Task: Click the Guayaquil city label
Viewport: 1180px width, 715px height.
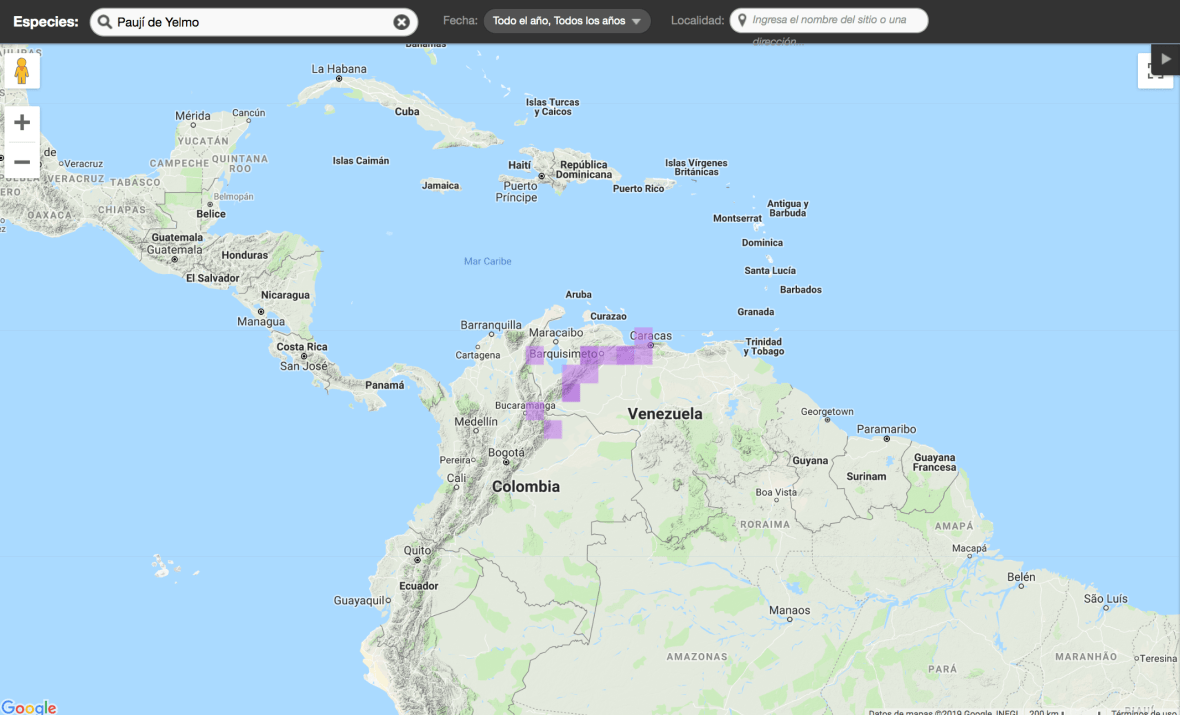Action: (359, 601)
